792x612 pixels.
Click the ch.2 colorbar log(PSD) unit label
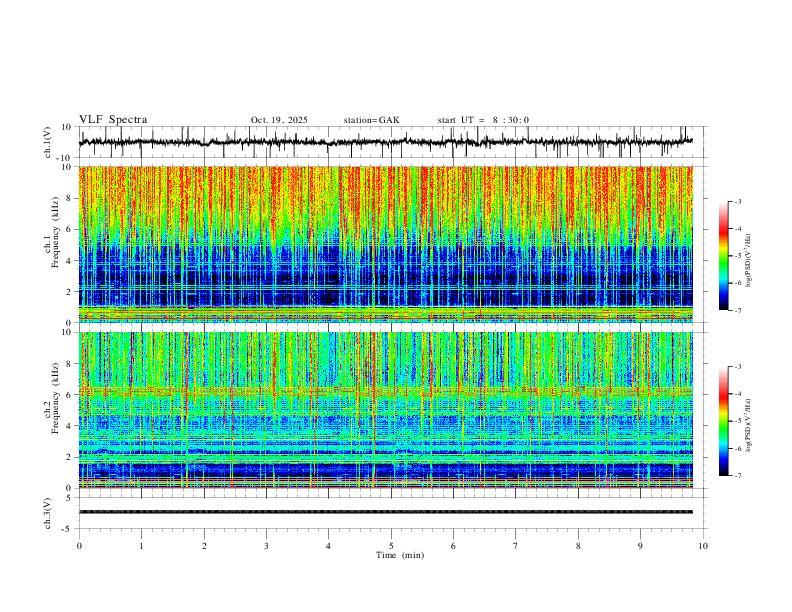[x=749, y=426]
